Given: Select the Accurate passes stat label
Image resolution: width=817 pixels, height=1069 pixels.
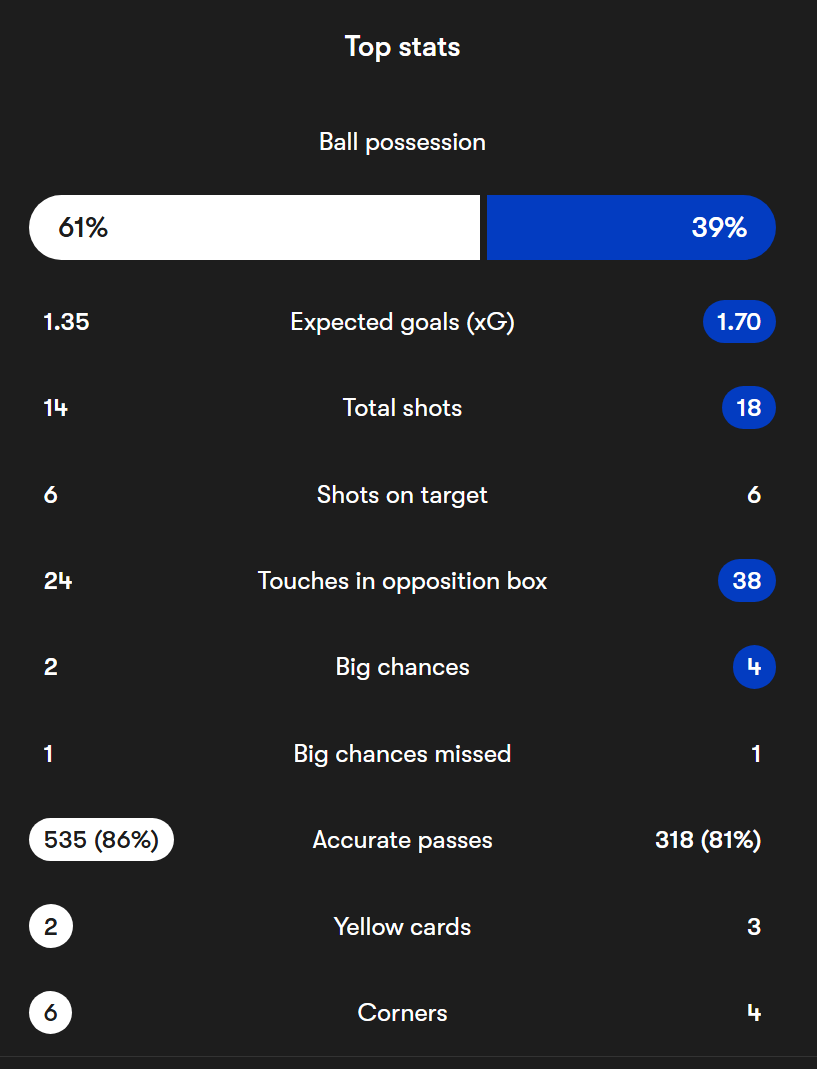Looking at the screenshot, I should pyautogui.click(x=402, y=840).
